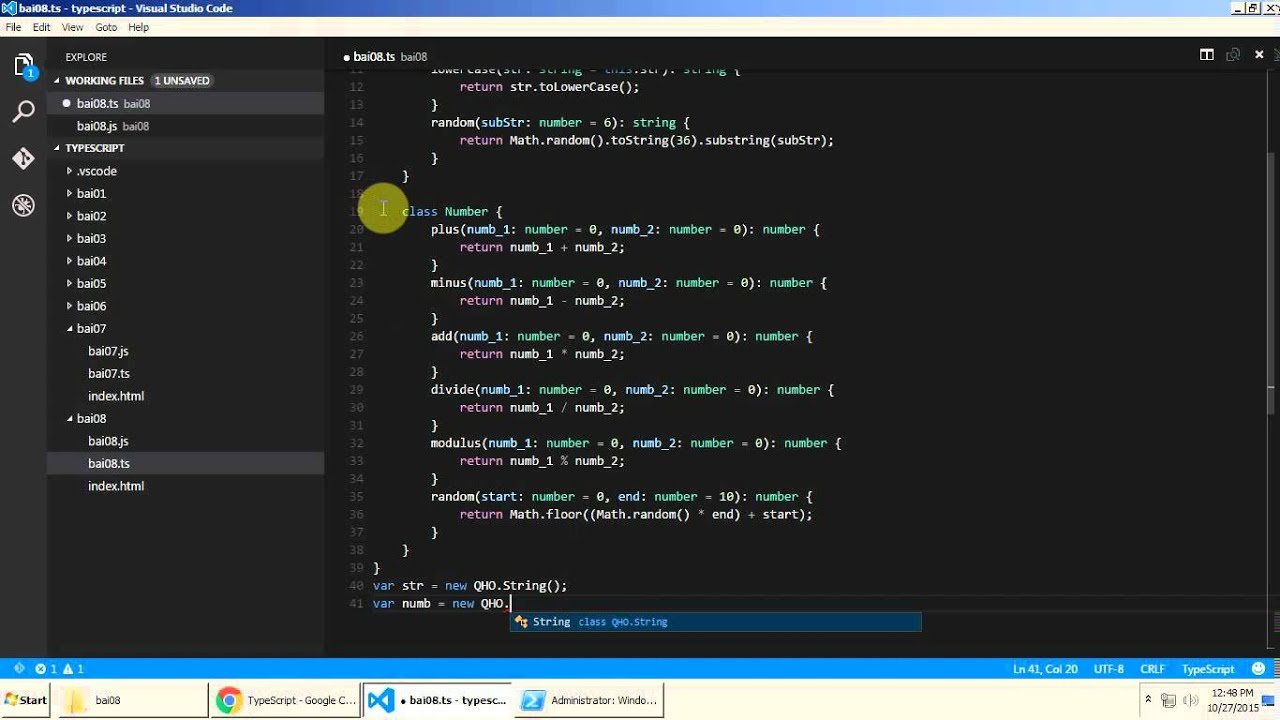The height and width of the screenshot is (720, 1280).
Task: Open the Debug view in the activity bar
Action: [23, 205]
